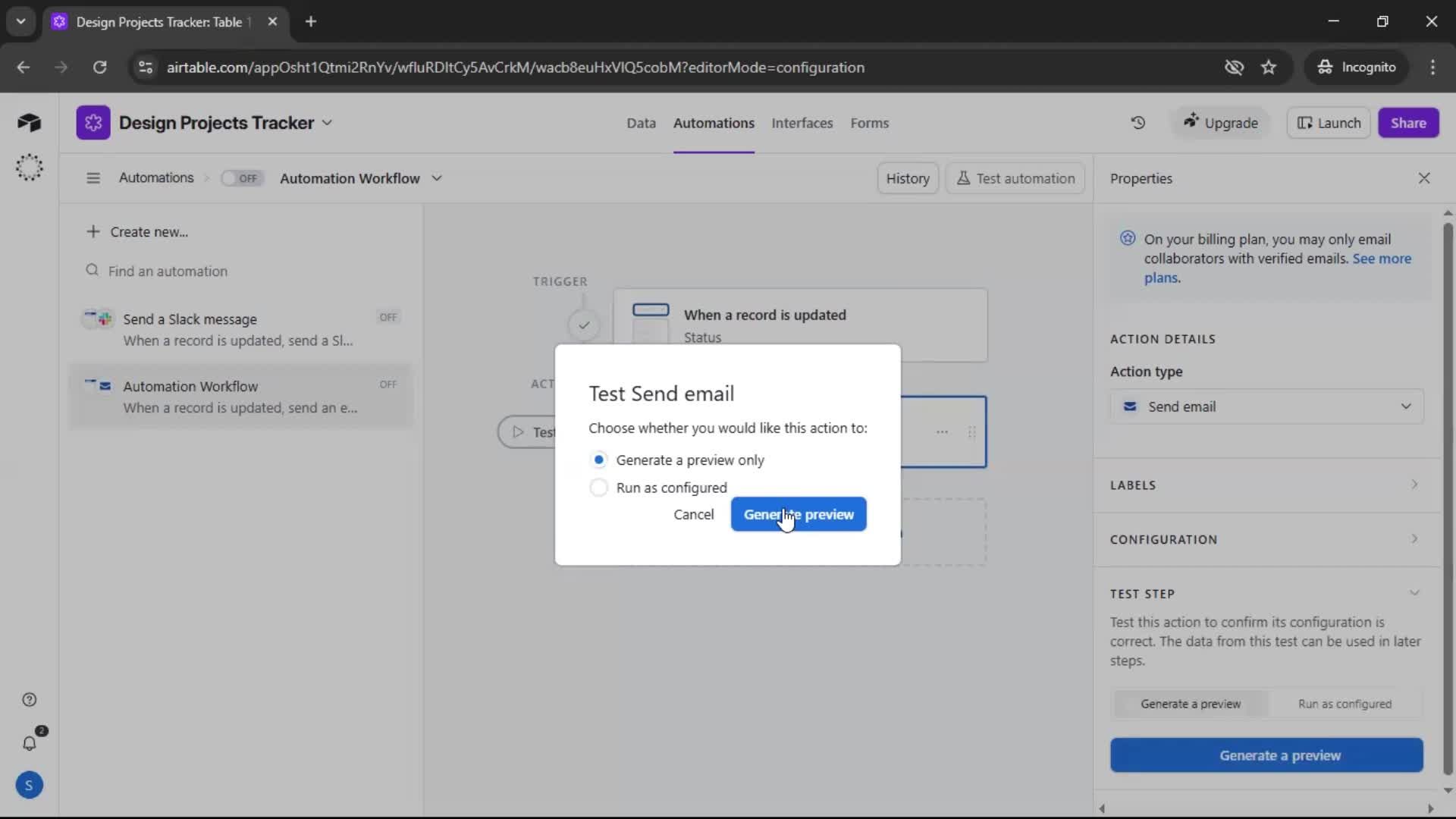Click the Incognito profile indicator

coord(1357,67)
